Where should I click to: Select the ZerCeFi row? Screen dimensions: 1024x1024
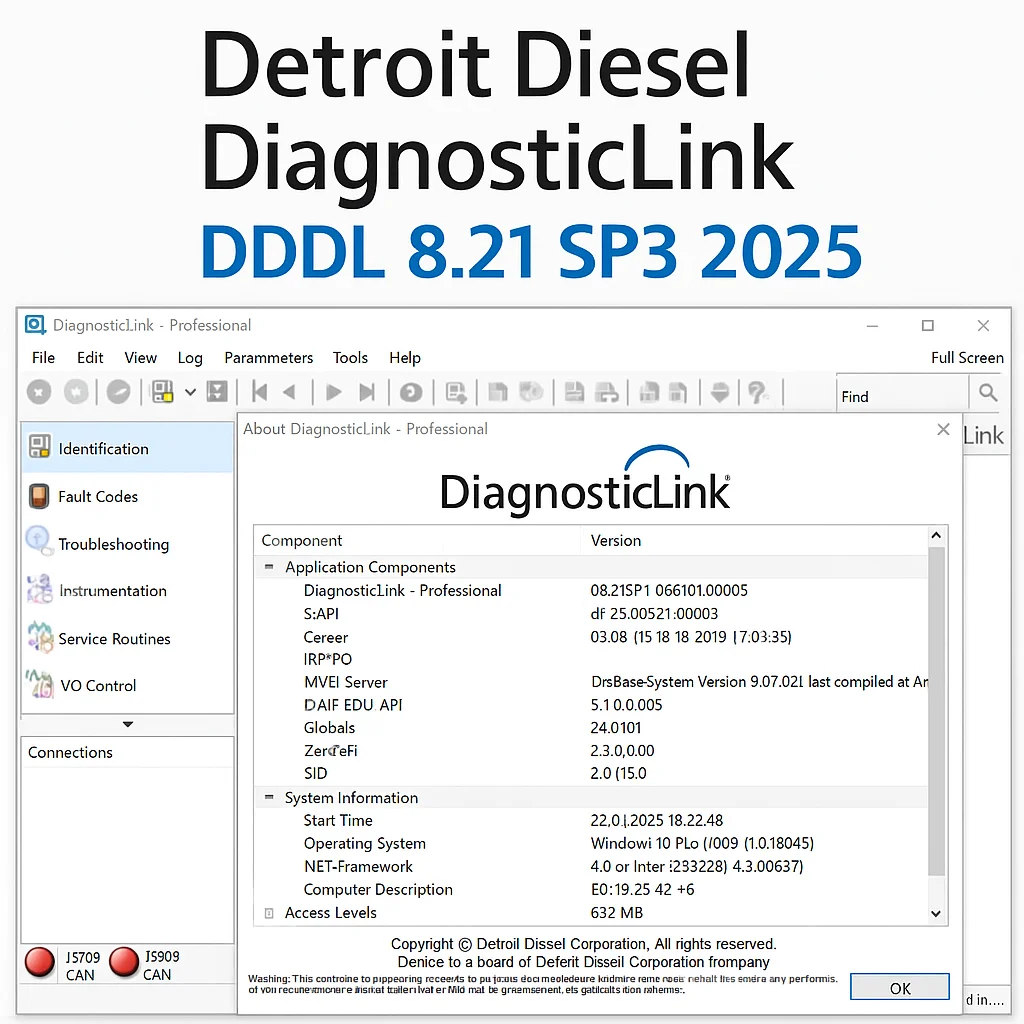pos(591,751)
